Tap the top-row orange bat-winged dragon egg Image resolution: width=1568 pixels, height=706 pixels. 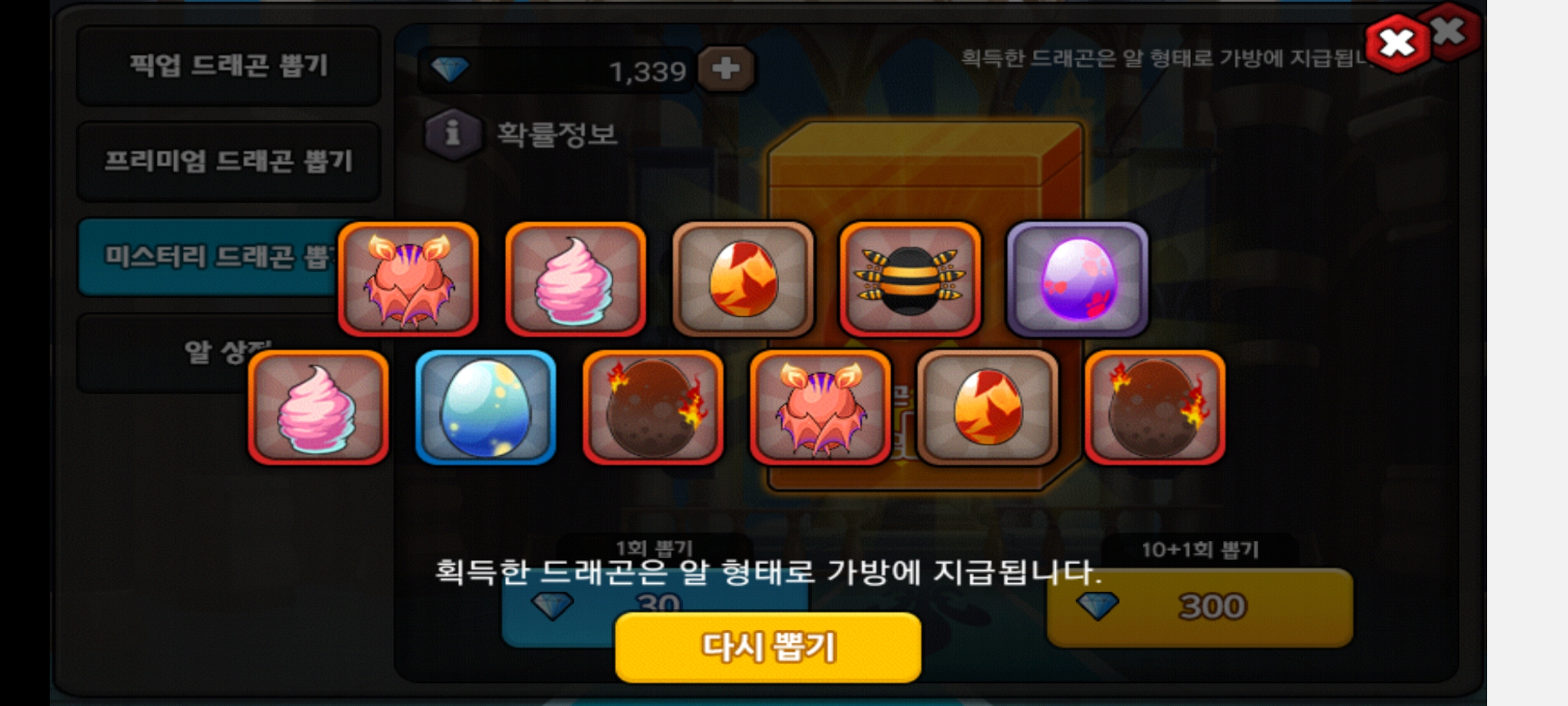tap(408, 279)
